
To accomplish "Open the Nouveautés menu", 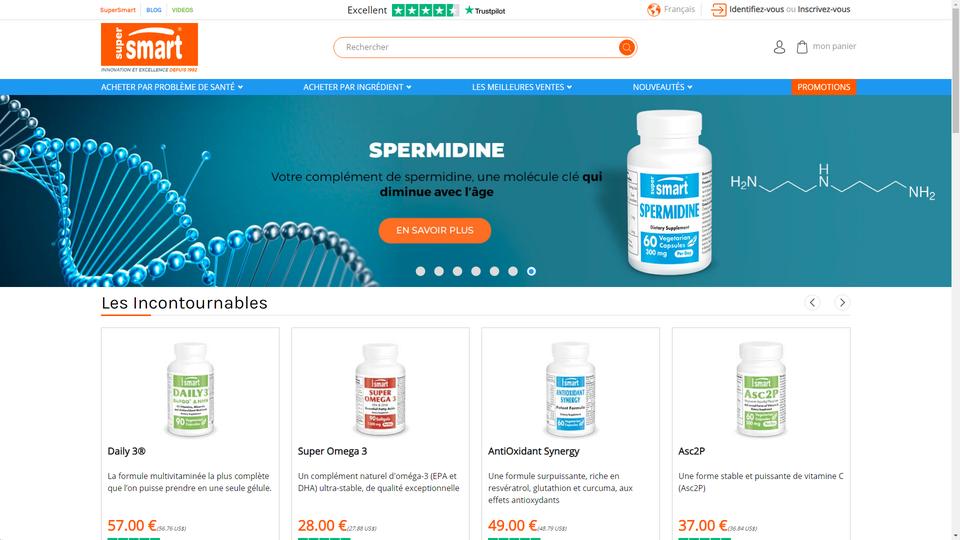I will point(662,87).
